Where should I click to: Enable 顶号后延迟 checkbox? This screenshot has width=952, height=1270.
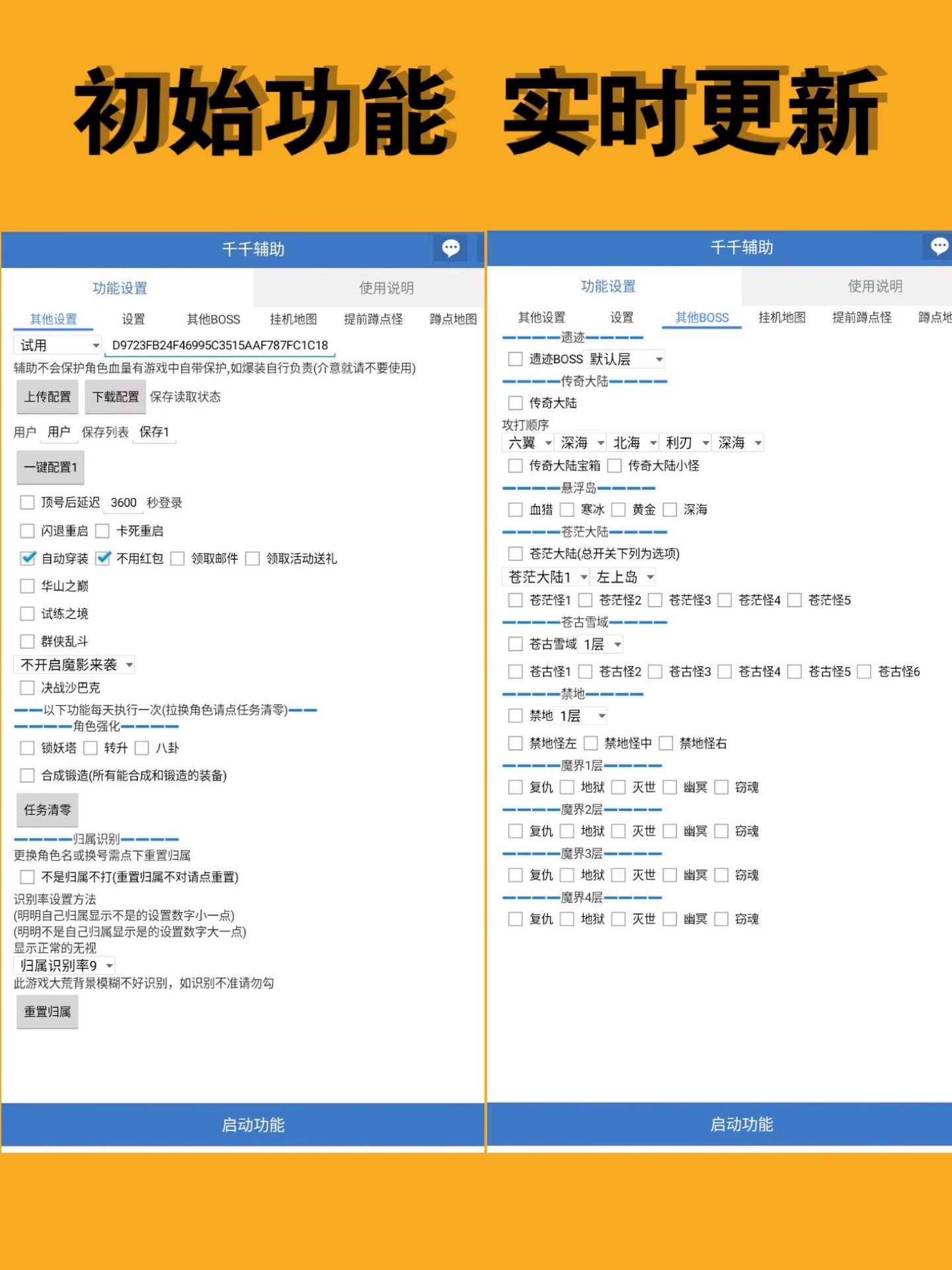tap(27, 503)
